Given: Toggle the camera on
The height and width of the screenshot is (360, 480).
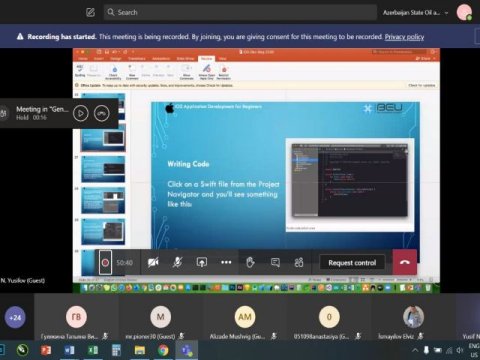Looking at the screenshot, I should tap(153, 262).
